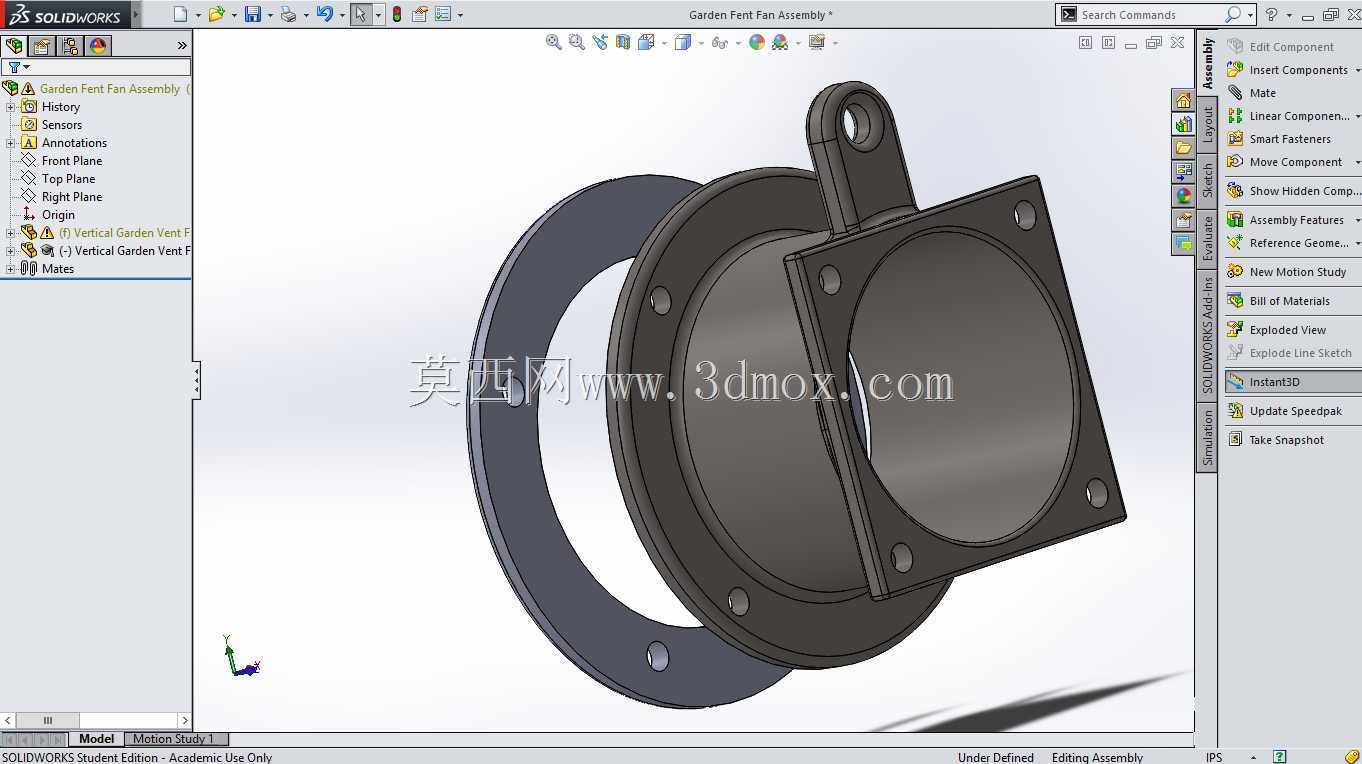Expand the manager panel tabs chevron
Screen dimensions: 1362x764
pos(182,45)
